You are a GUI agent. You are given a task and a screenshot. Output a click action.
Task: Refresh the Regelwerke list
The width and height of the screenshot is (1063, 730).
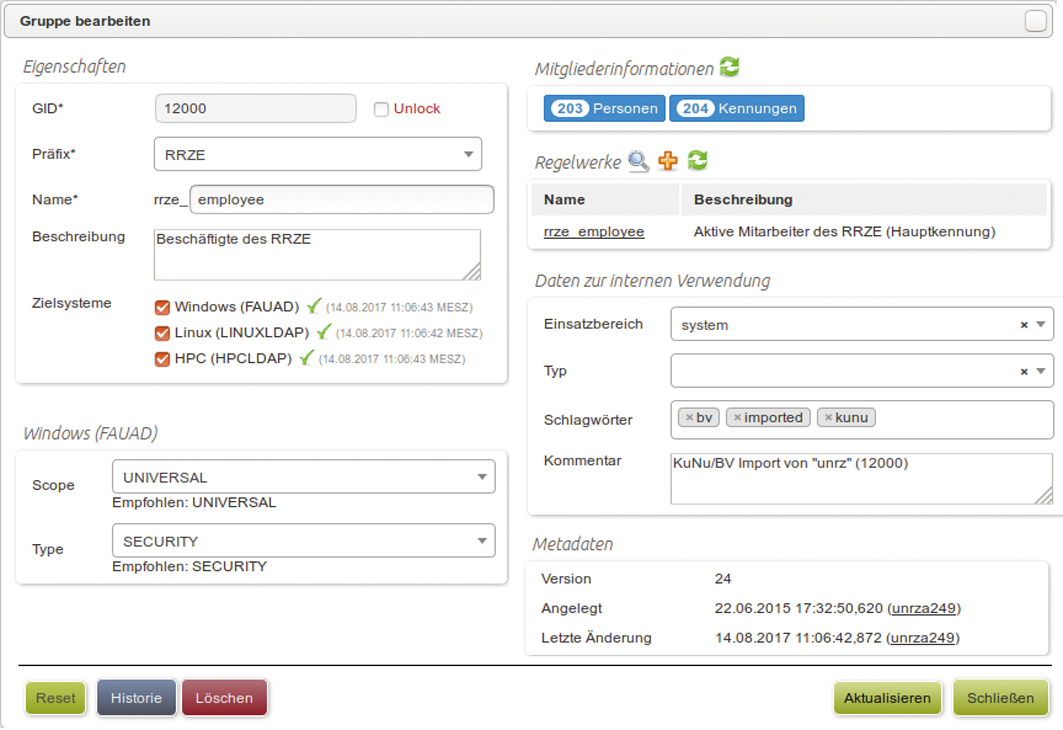[x=697, y=161]
